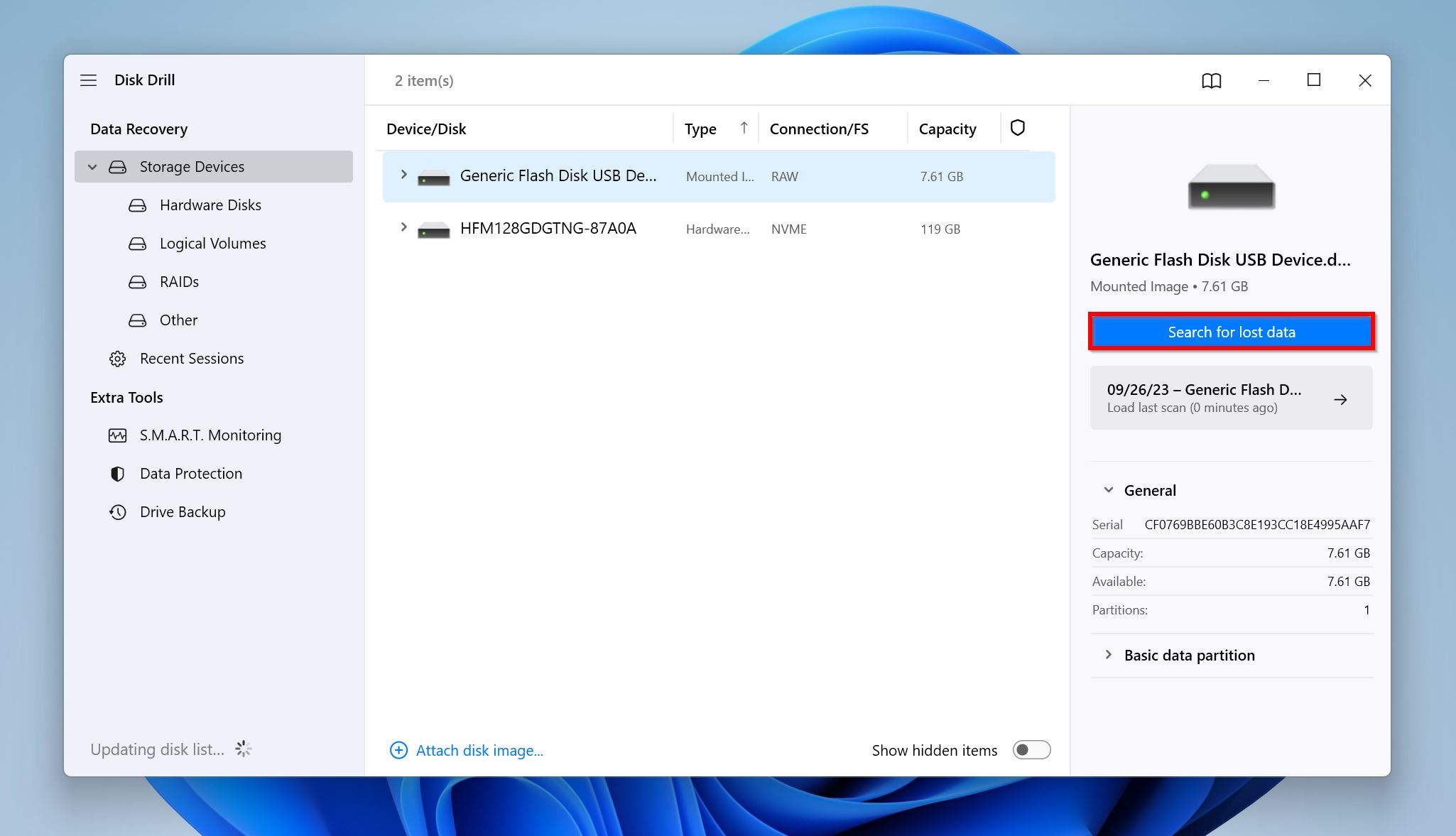Click the Type column sort arrow
The height and width of the screenshot is (836, 1456).
pyautogui.click(x=743, y=128)
